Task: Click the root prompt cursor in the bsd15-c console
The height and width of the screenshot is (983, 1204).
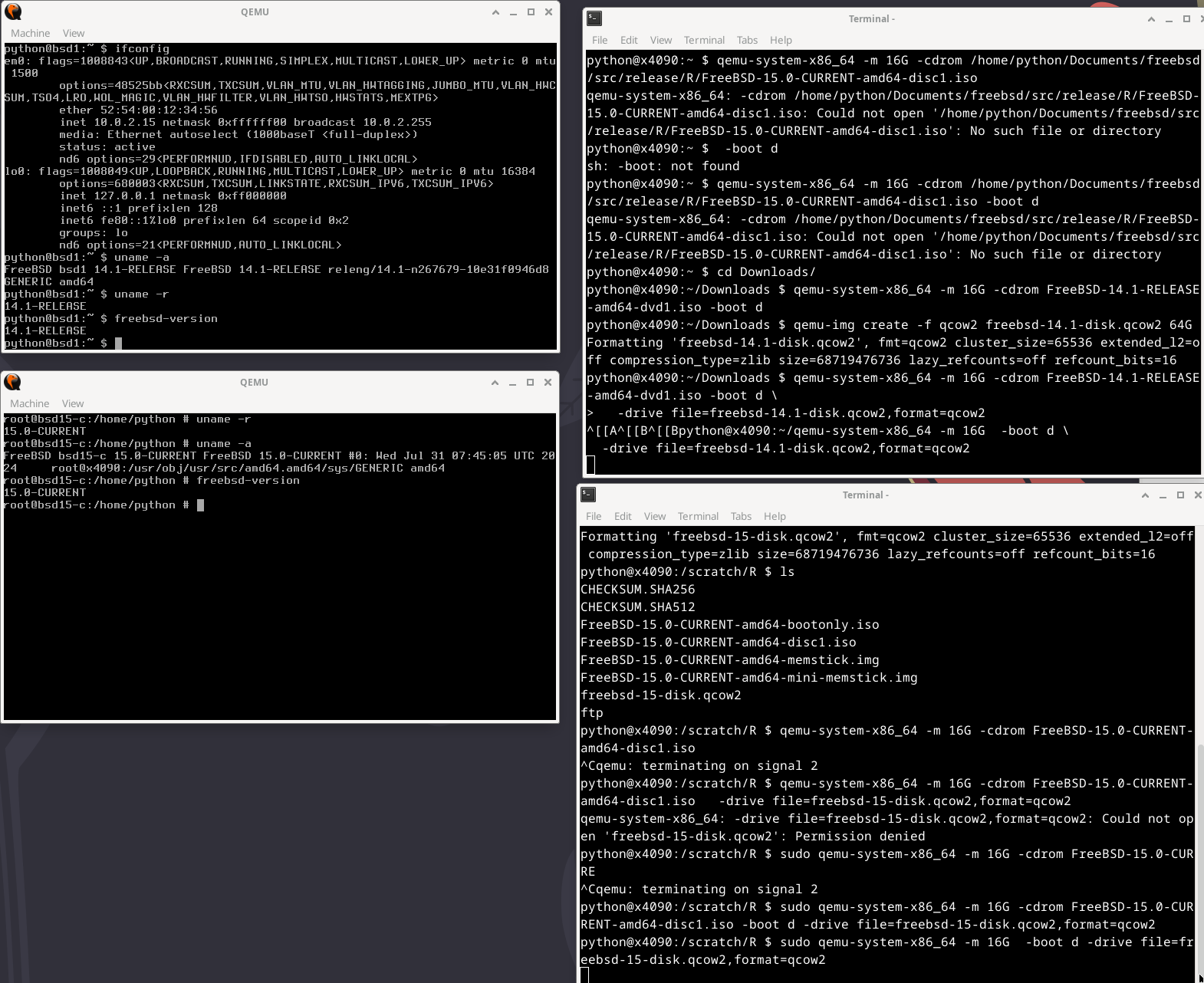Action: [x=201, y=505]
